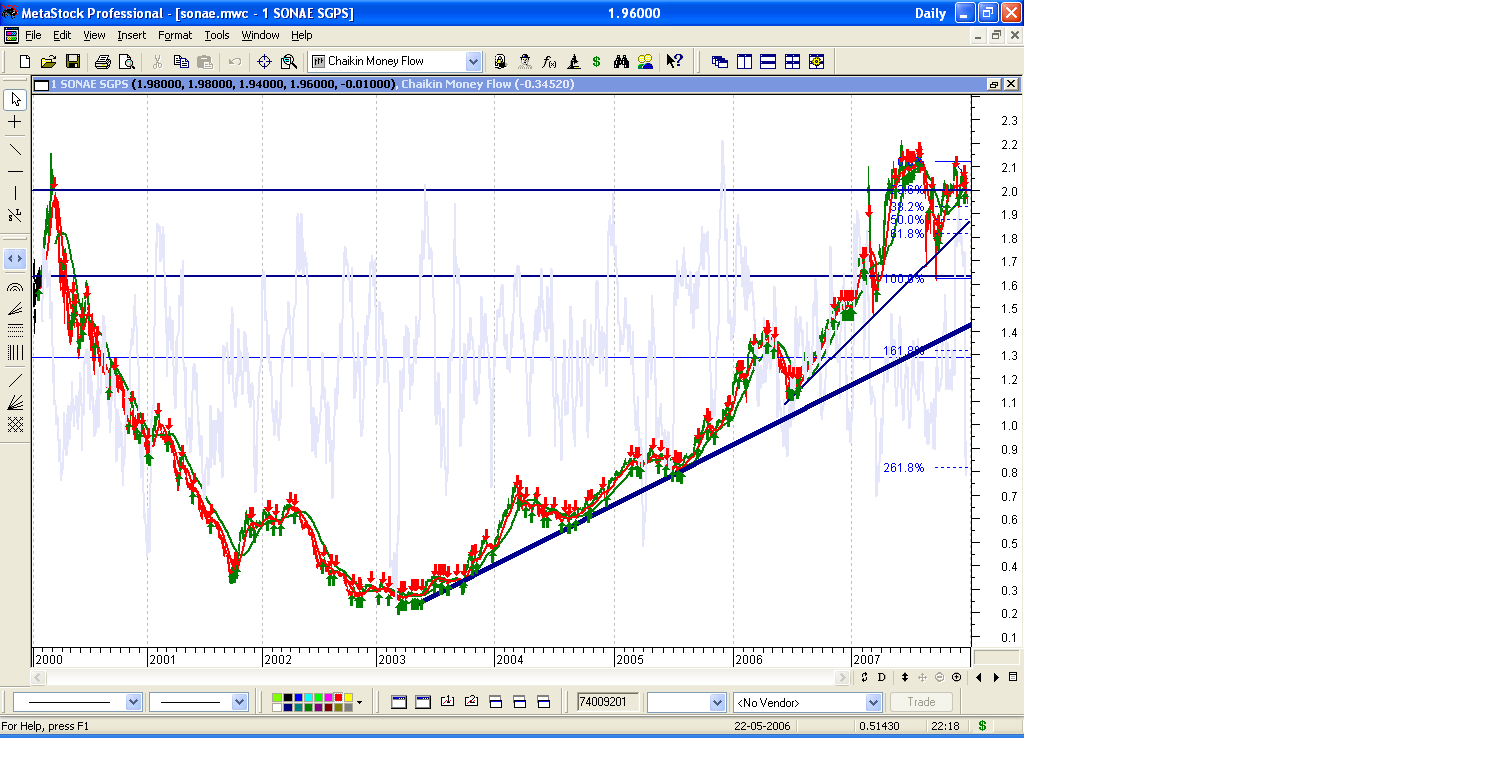Click the Tile windows in columns icon
The image size is (1498, 768).
point(744,61)
